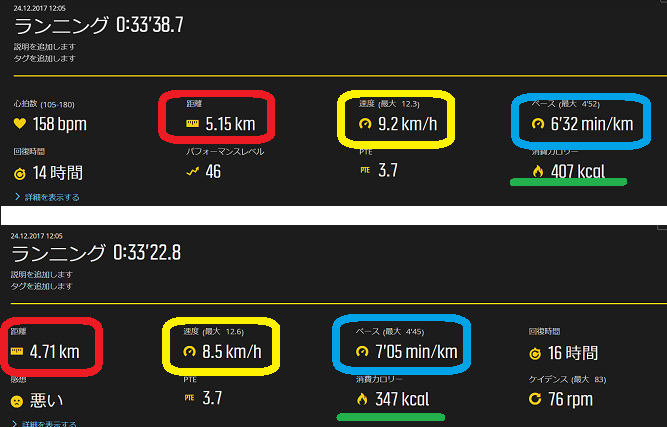Click the heart icon beside 158 bpm
Viewport: 667px width, 427px height.
point(20,124)
